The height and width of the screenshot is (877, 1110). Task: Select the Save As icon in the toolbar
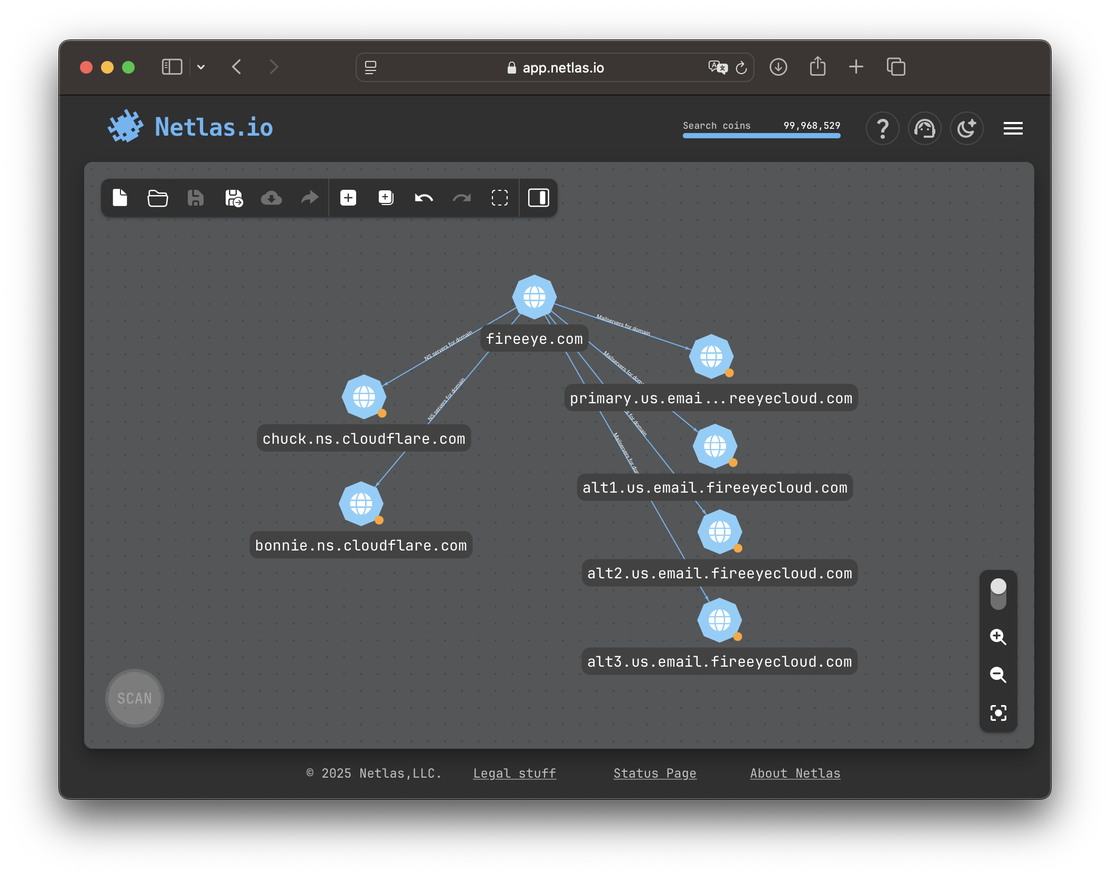coord(233,197)
